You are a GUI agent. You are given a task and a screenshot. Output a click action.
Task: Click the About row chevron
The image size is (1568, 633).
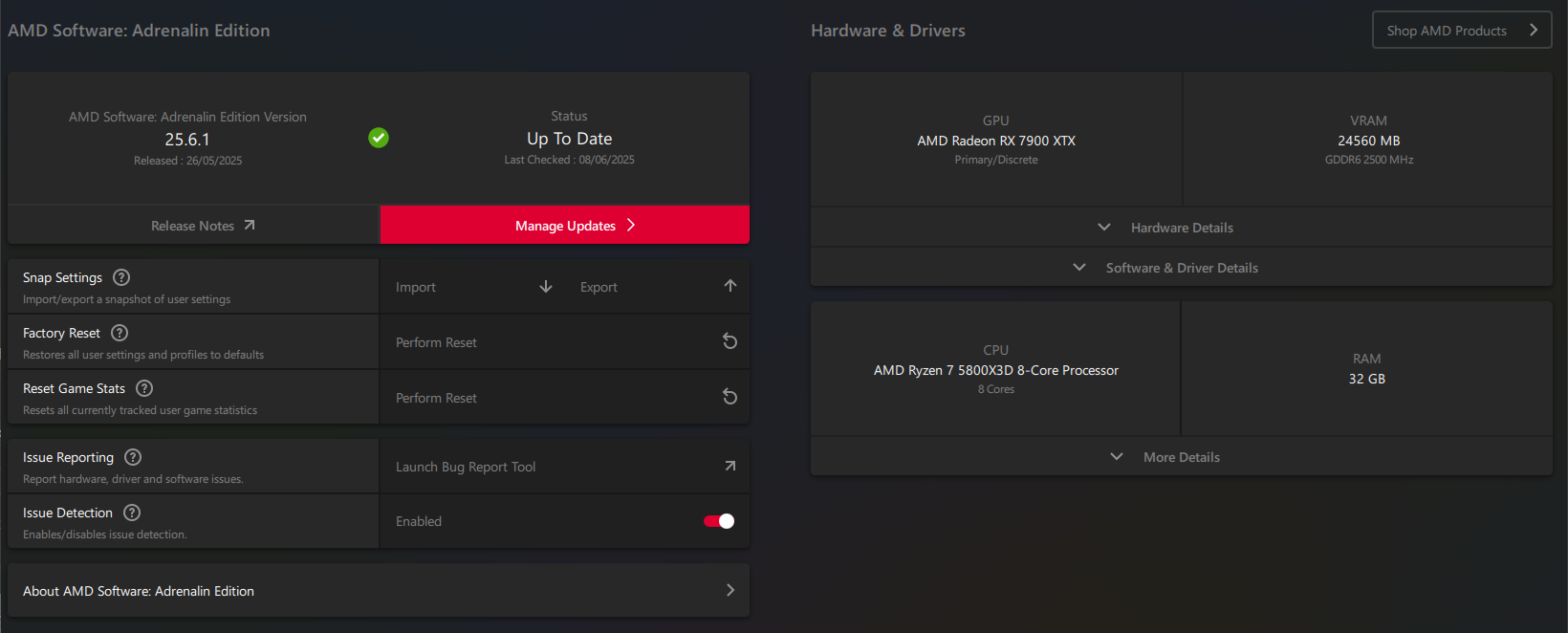tap(730, 590)
